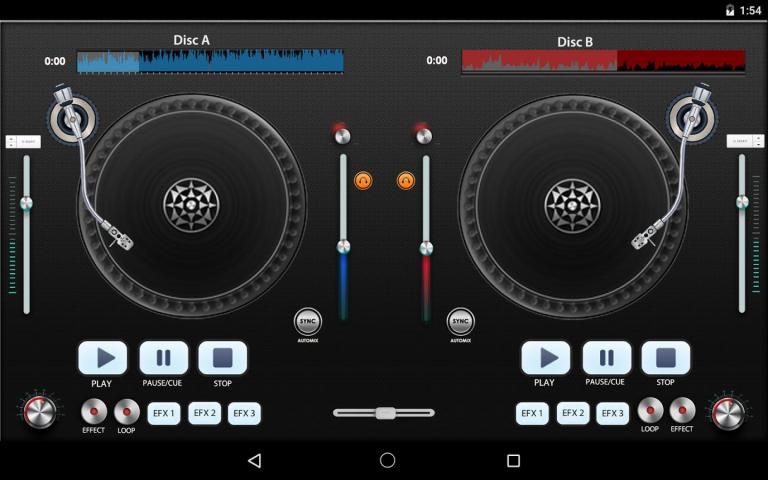Tap the Android Home navigation button
The width and height of the screenshot is (768, 480).
[x=388, y=460]
